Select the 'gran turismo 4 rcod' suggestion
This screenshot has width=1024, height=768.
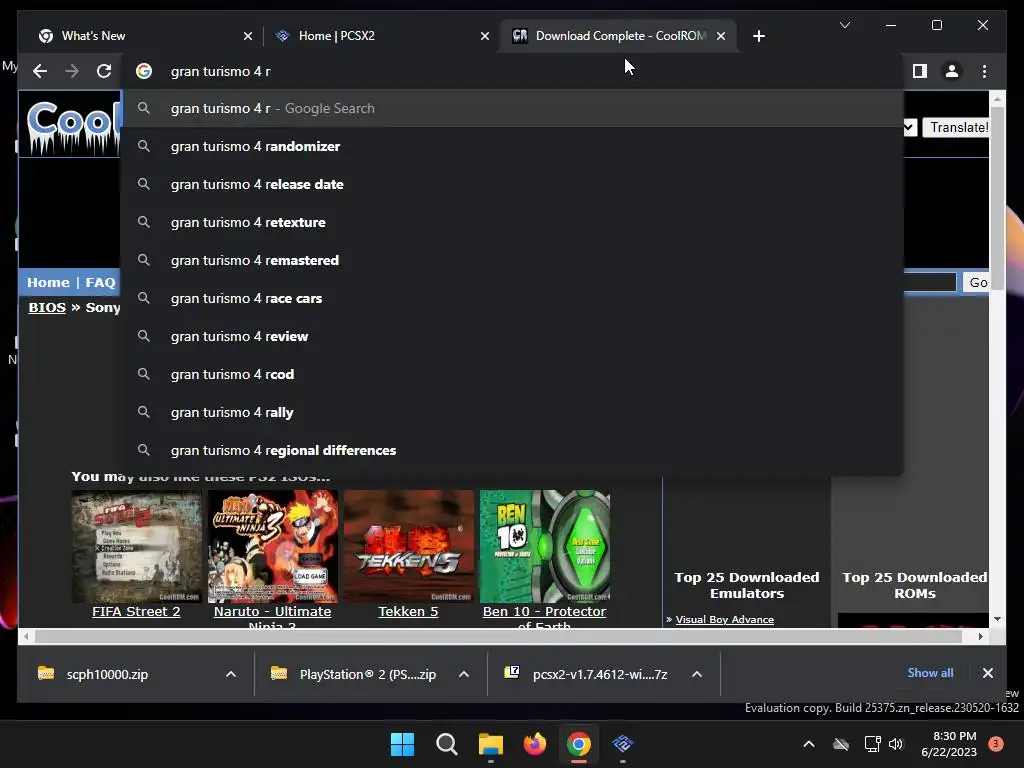[513, 374]
